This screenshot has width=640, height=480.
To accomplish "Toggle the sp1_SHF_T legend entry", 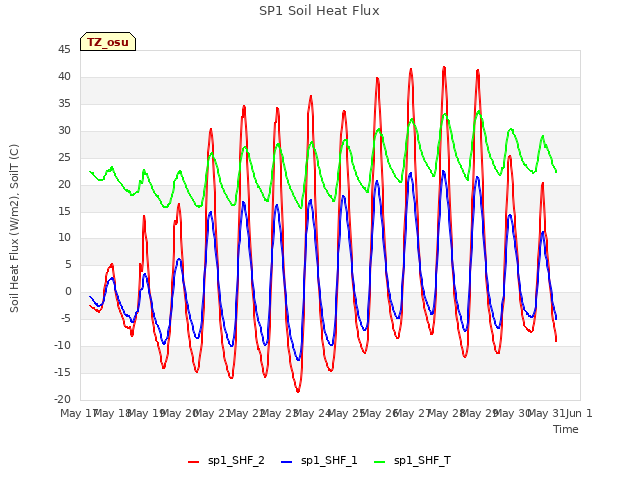I will point(413,461).
